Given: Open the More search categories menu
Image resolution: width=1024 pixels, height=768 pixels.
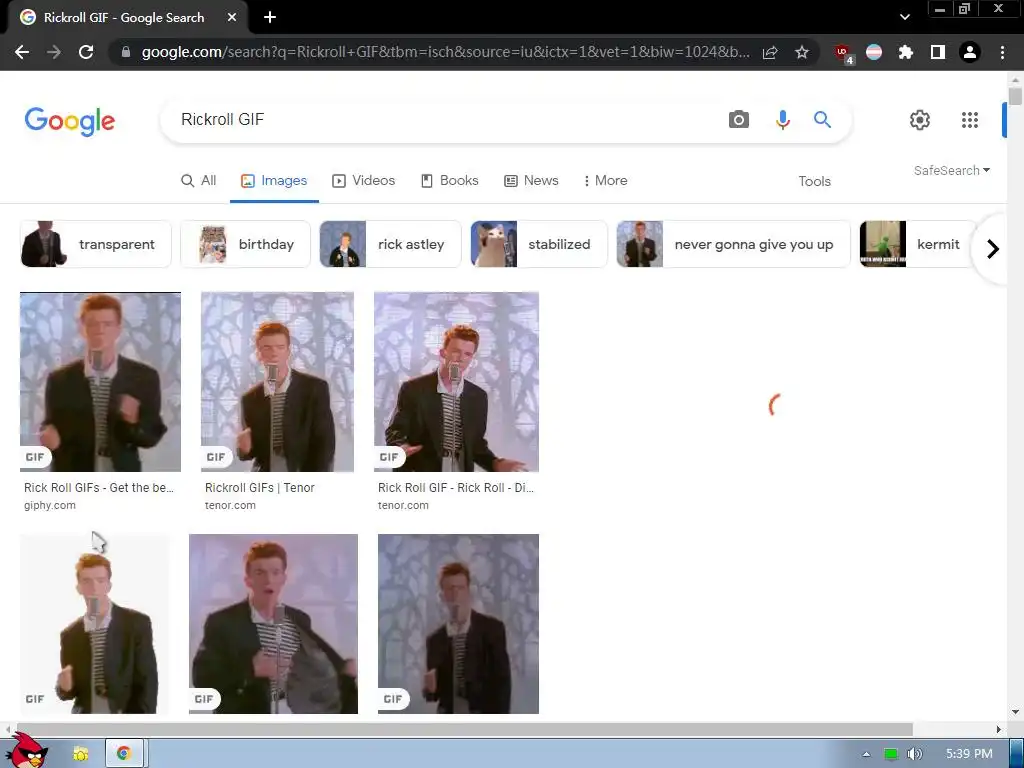Looking at the screenshot, I should pyautogui.click(x=605, y=181).
